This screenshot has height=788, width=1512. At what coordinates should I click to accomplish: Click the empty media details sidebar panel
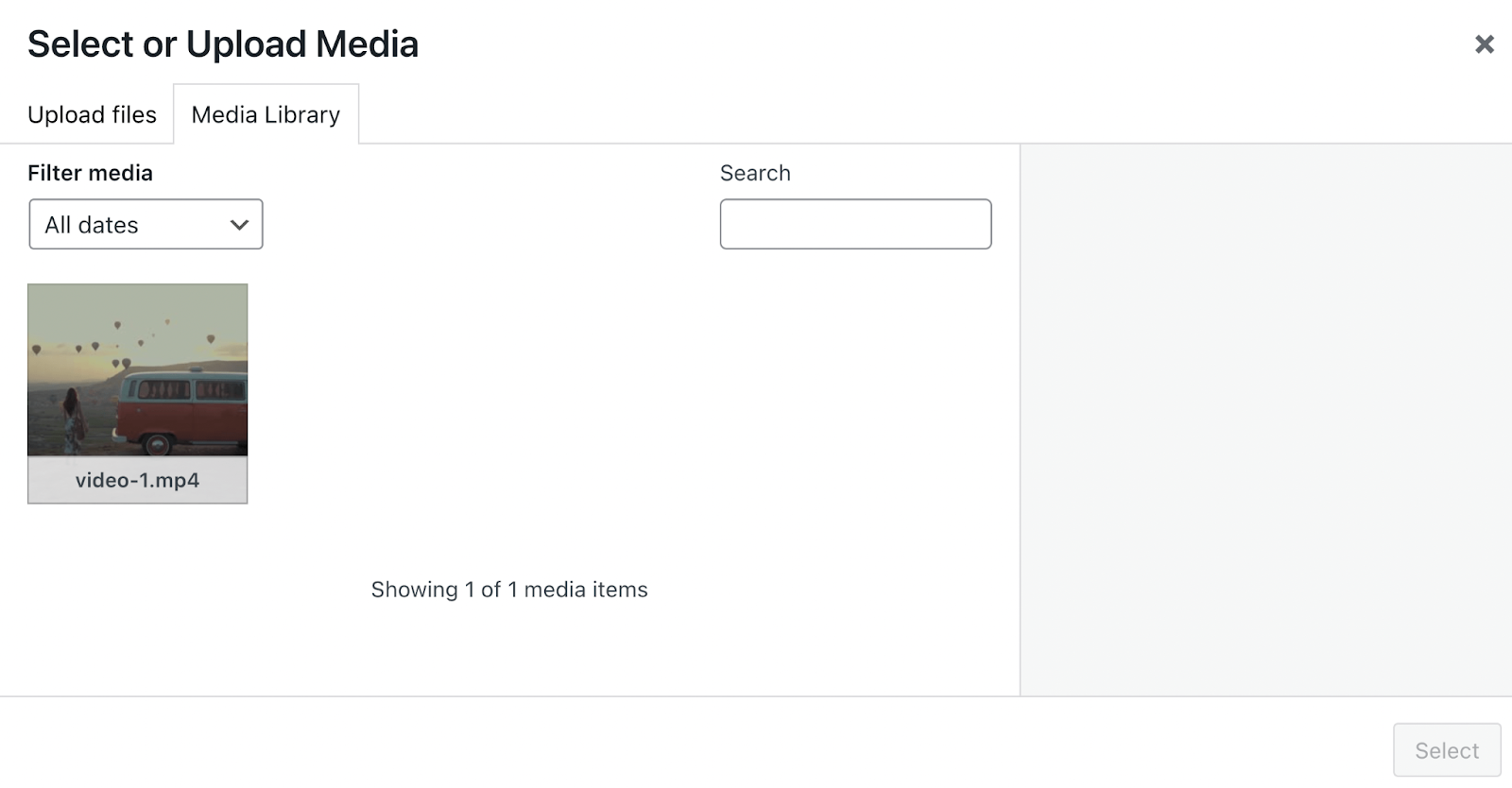click(x=1266, y=416)
